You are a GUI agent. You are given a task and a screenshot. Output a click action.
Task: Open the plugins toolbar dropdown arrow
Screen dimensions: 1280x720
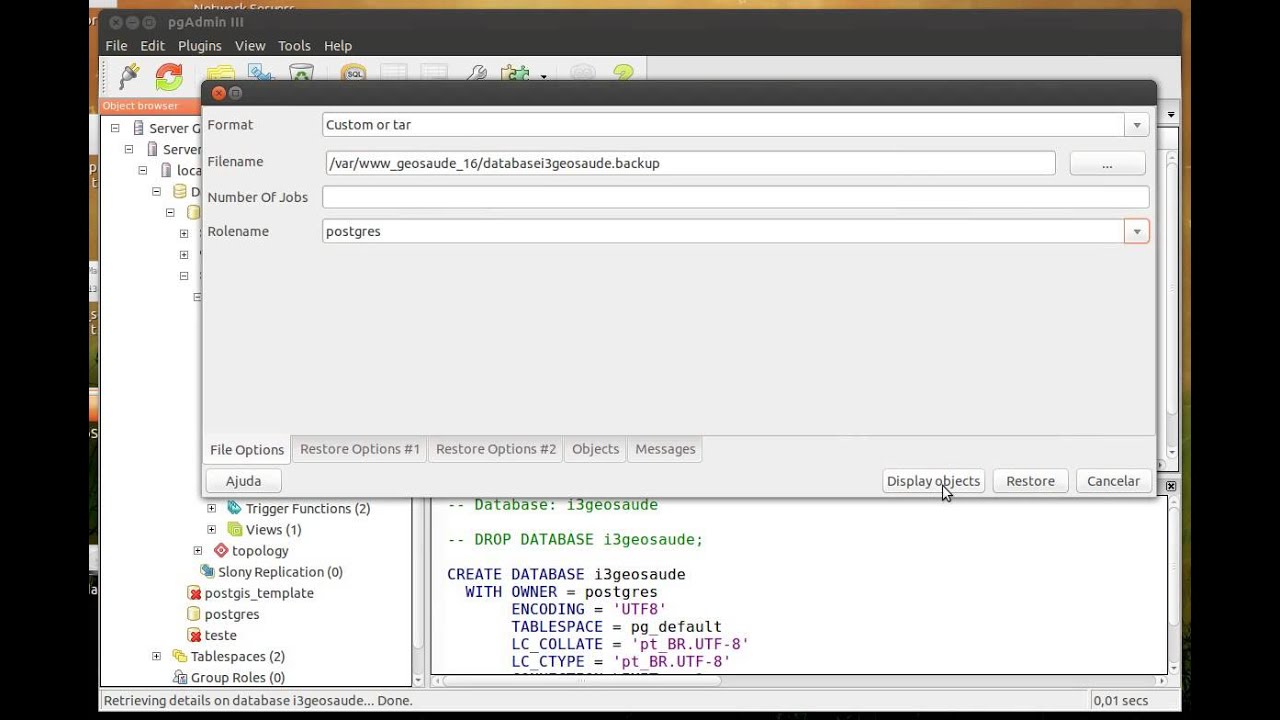tap(544, 76)
